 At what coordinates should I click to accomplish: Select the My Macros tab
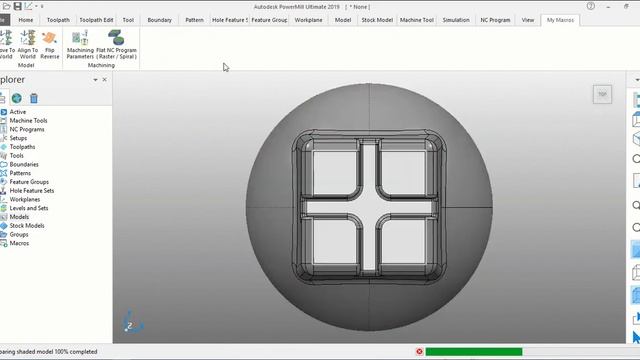(x=560, y=20)
